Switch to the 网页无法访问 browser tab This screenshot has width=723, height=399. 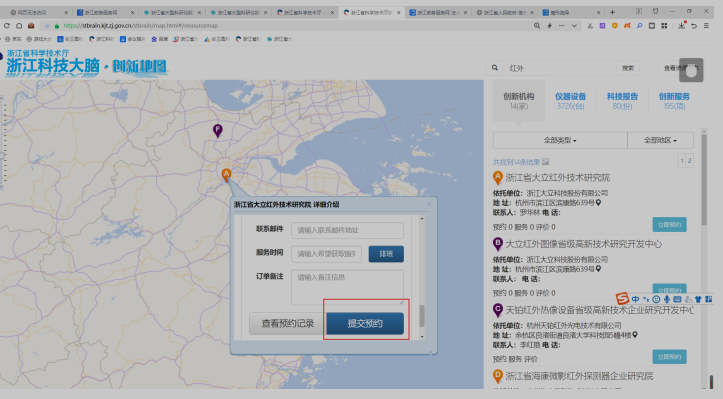coord(38,12)
